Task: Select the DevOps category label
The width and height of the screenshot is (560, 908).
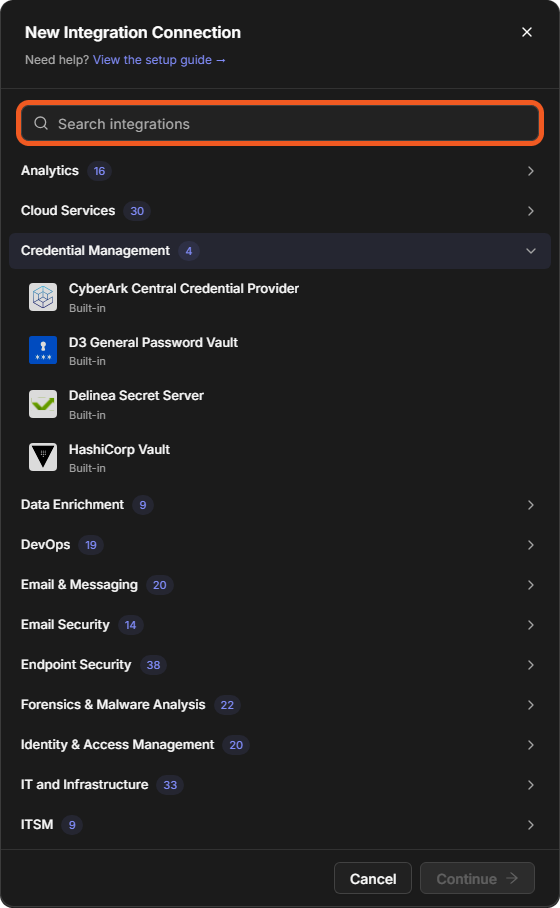Action: coord(45,545)
